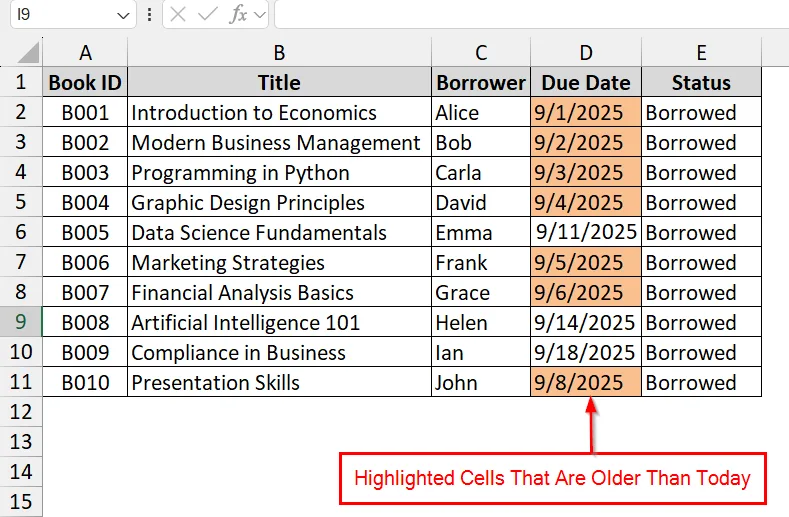Expand the dropdown arrow next to fx
Screen dimensions: 789x517
(260, 15)
